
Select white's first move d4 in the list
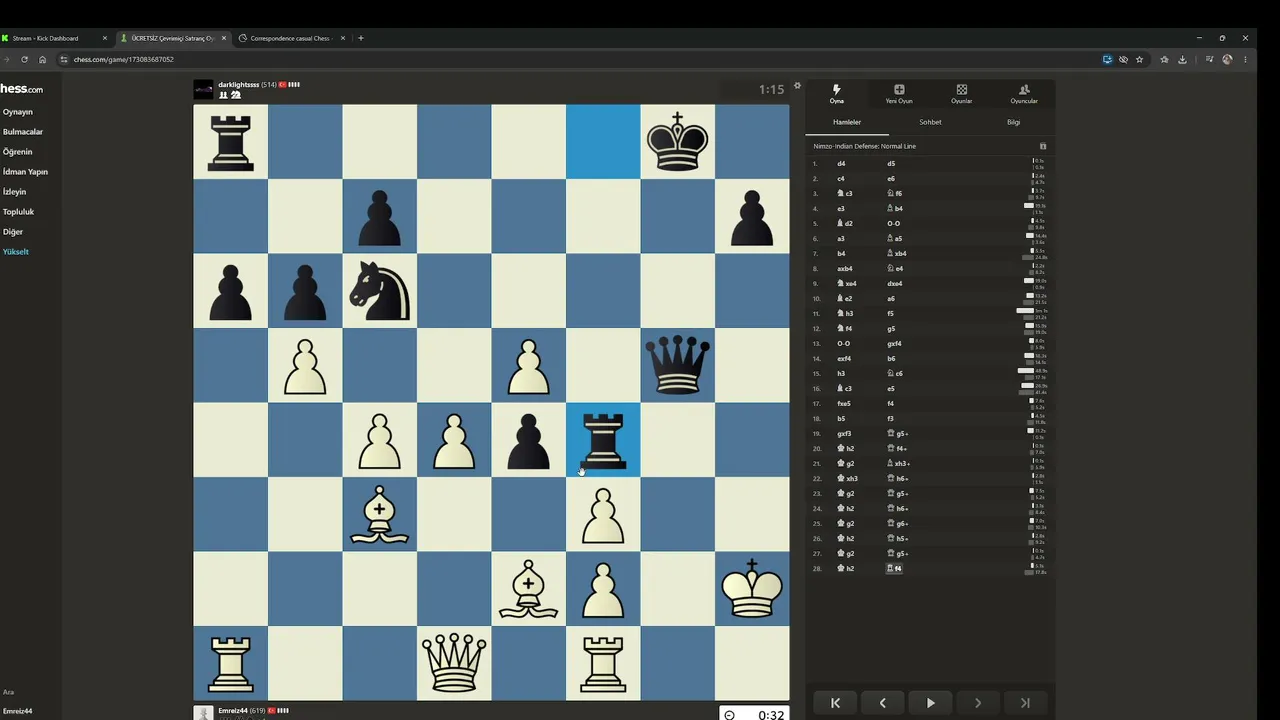842,164
